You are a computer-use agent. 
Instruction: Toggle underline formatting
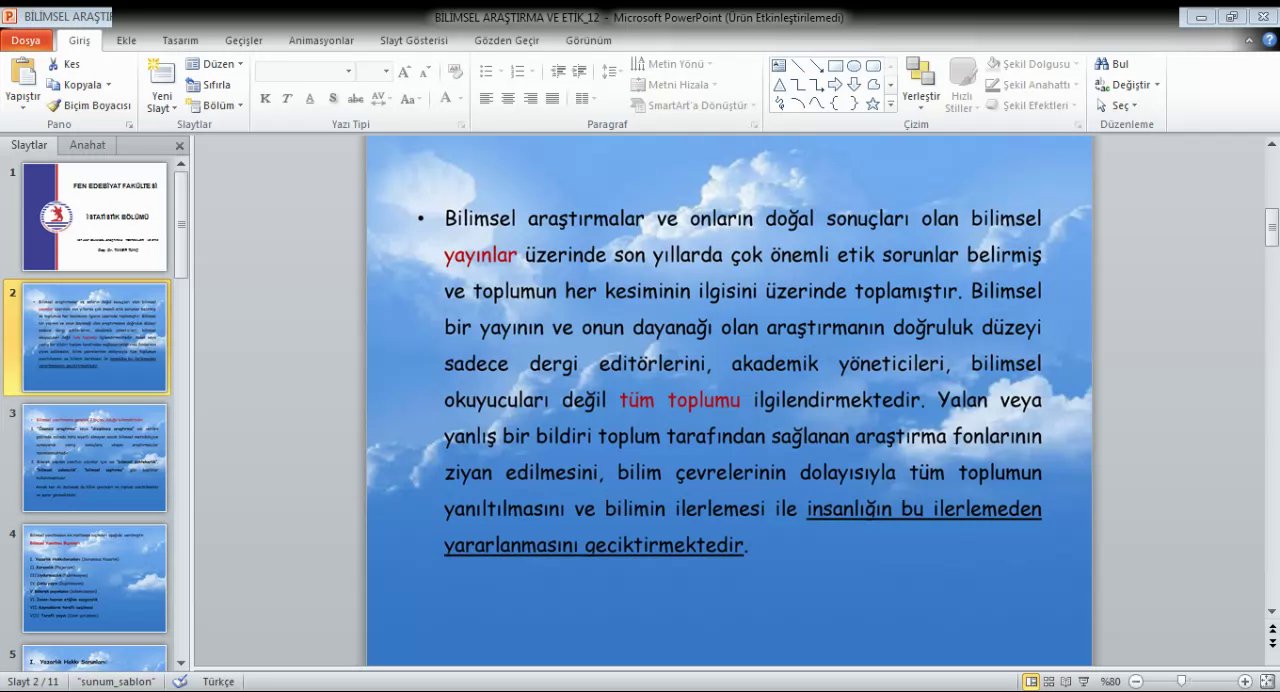[309, 98]
